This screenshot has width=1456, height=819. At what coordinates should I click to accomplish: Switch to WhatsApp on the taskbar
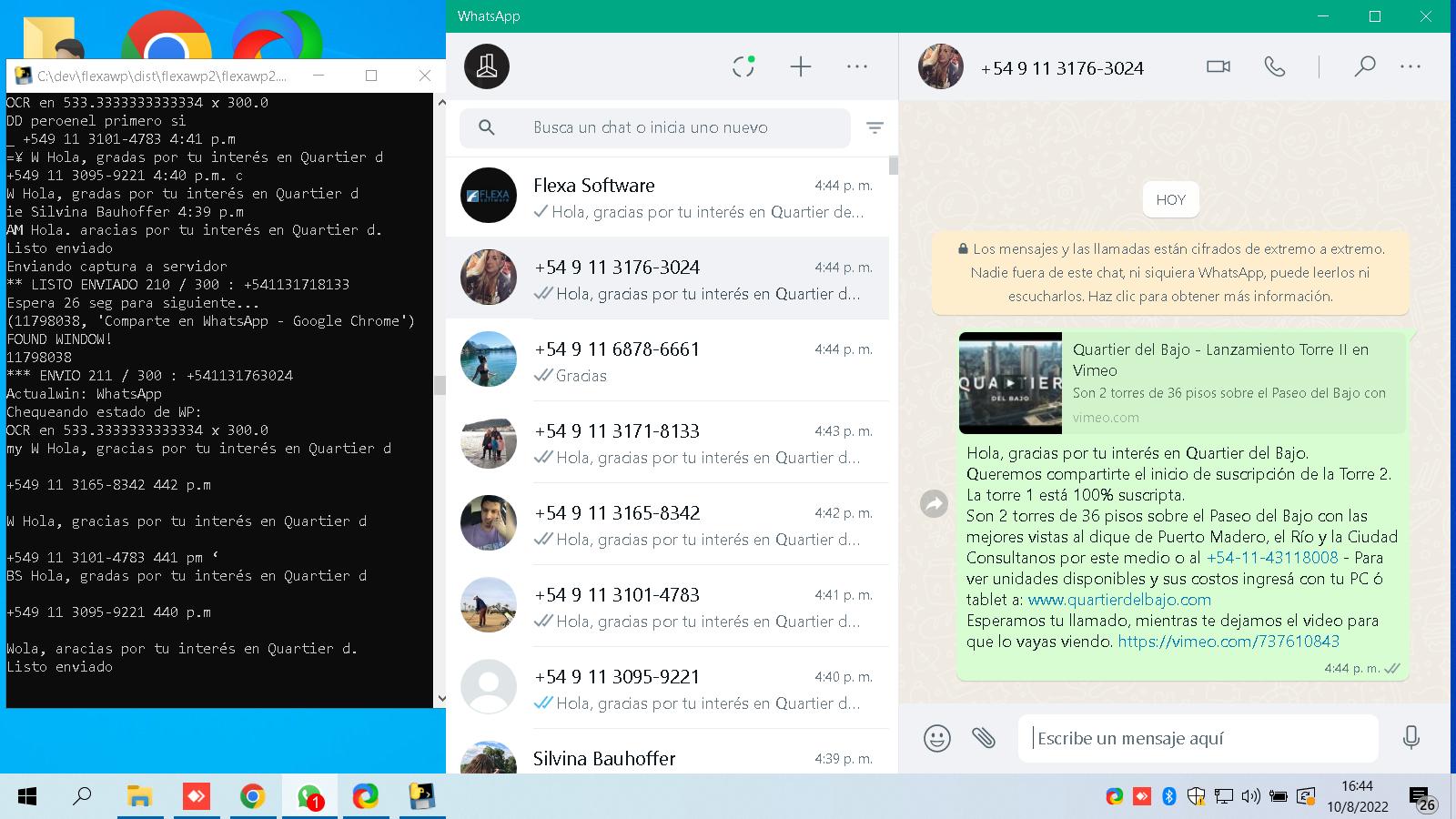309,797
